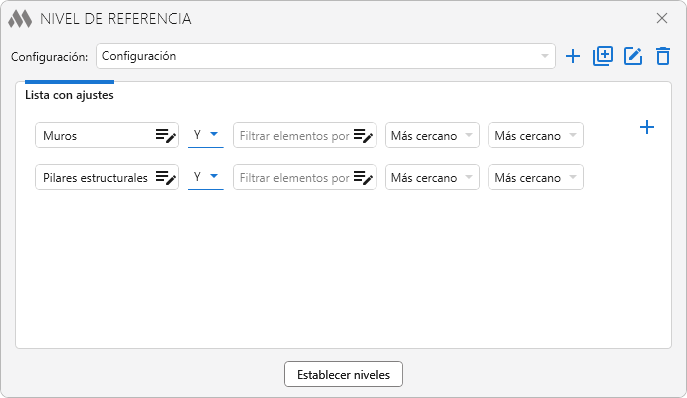
Task: Add a new row to the settings list
Action: tap(647, 128)
